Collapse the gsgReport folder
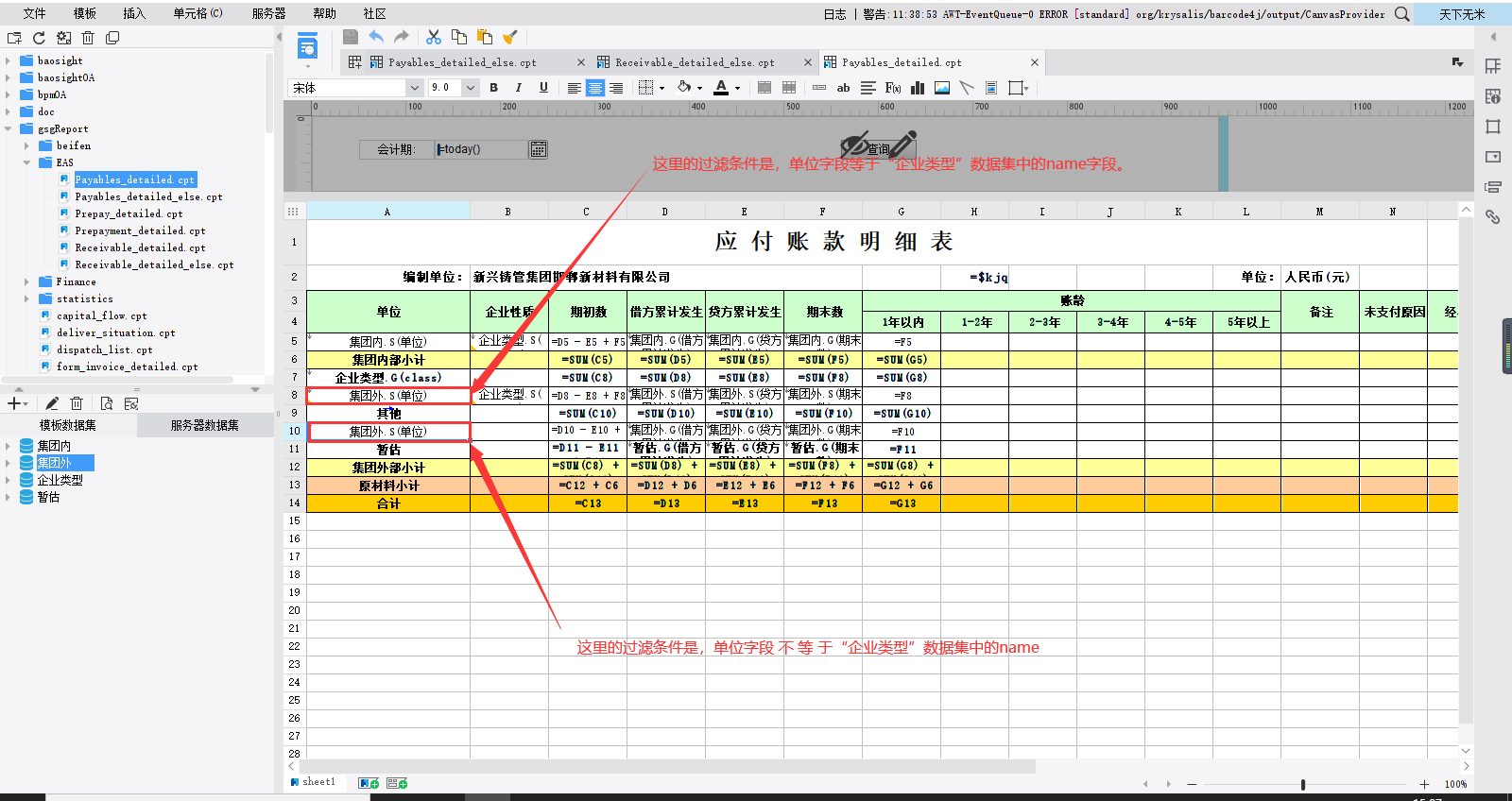 (8, 128)
